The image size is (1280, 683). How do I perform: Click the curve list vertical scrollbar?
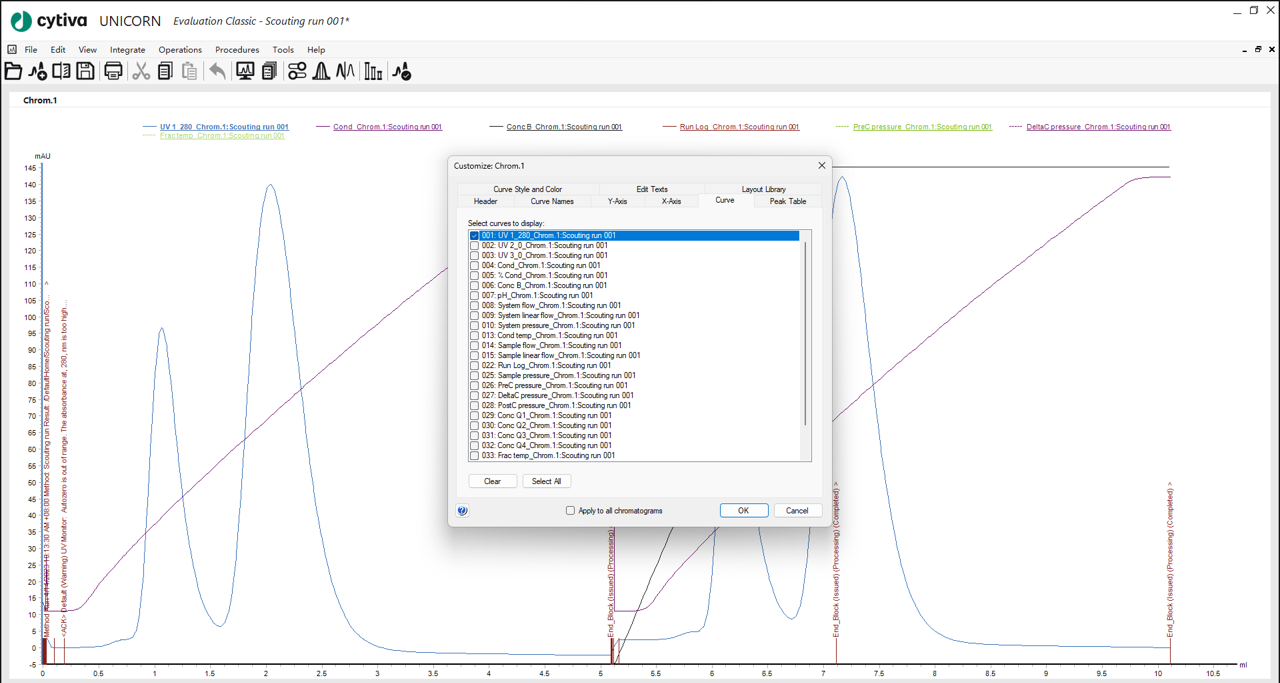click(805, 330)
